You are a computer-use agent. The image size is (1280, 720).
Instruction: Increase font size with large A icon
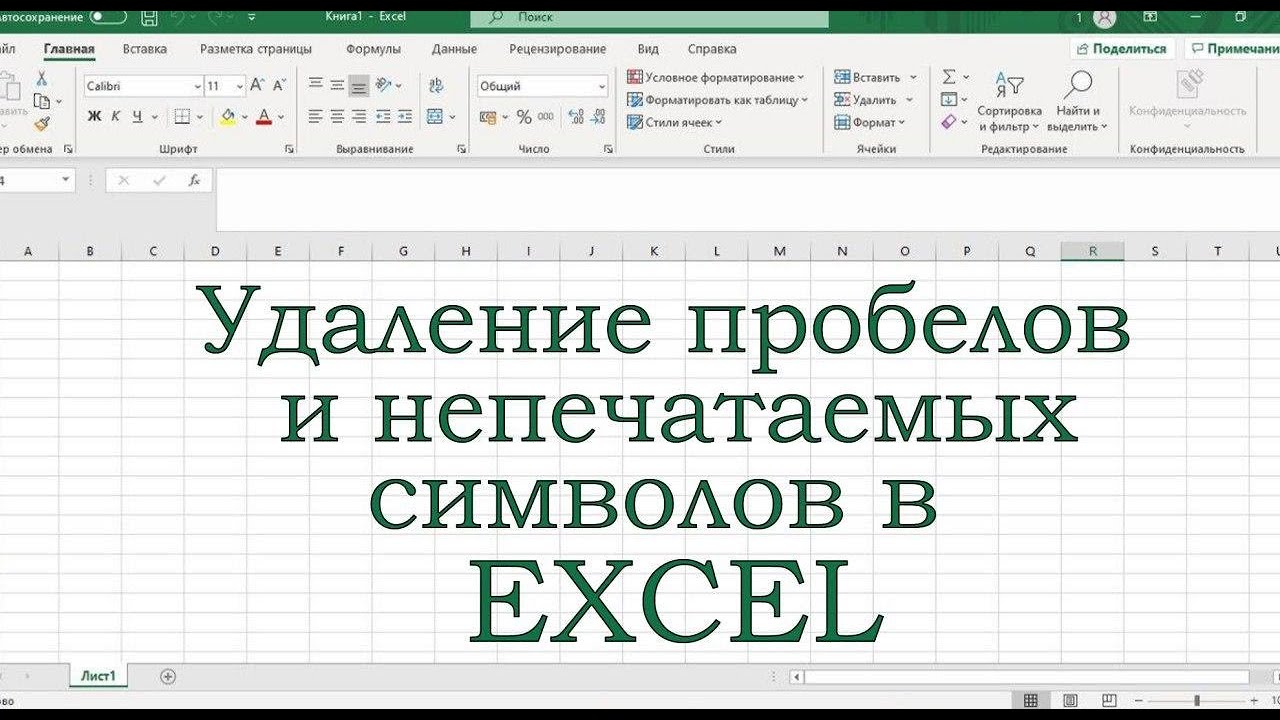point(257,86)
